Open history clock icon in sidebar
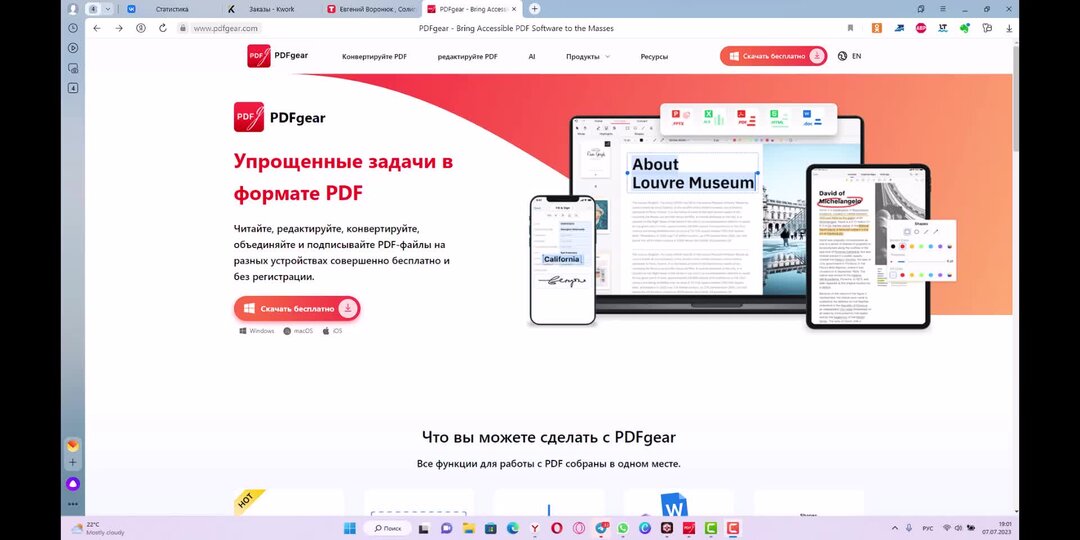The width and height of the screenshot is (1080, 540). [73, 28]
